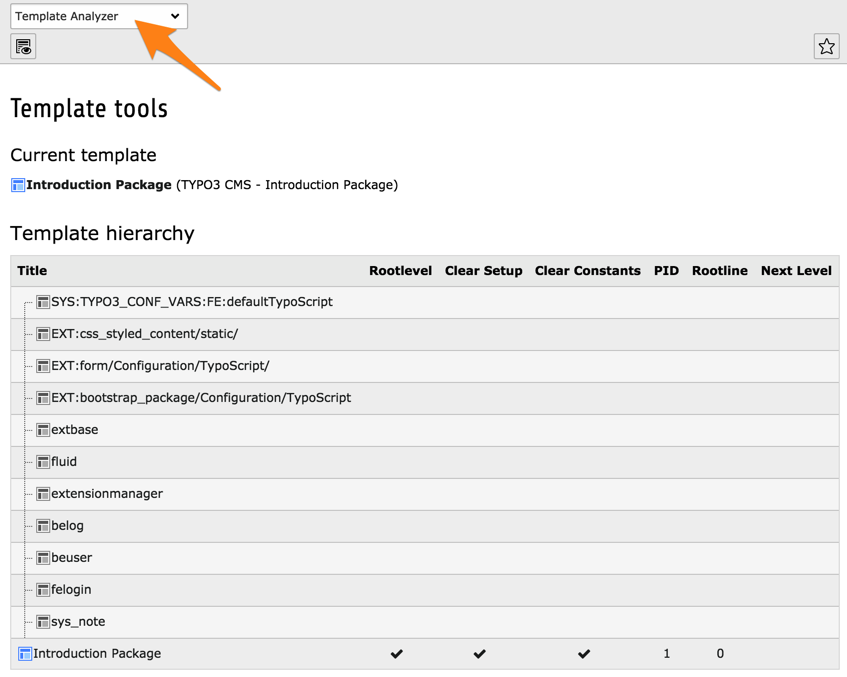Open the Template Analyzer dropdown

[x=98, y=16]
